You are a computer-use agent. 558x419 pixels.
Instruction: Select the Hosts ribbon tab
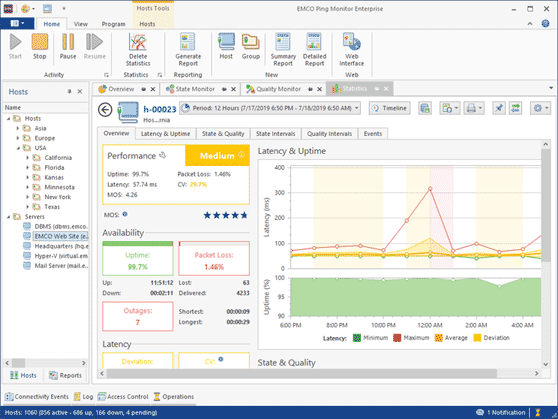tap(147, 24)
